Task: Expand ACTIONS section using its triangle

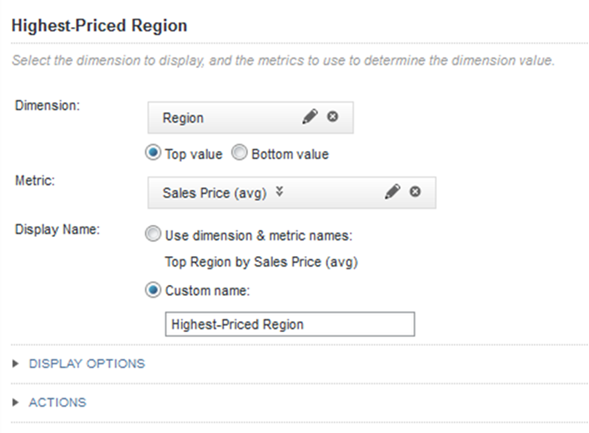Action: click(15, 402)
